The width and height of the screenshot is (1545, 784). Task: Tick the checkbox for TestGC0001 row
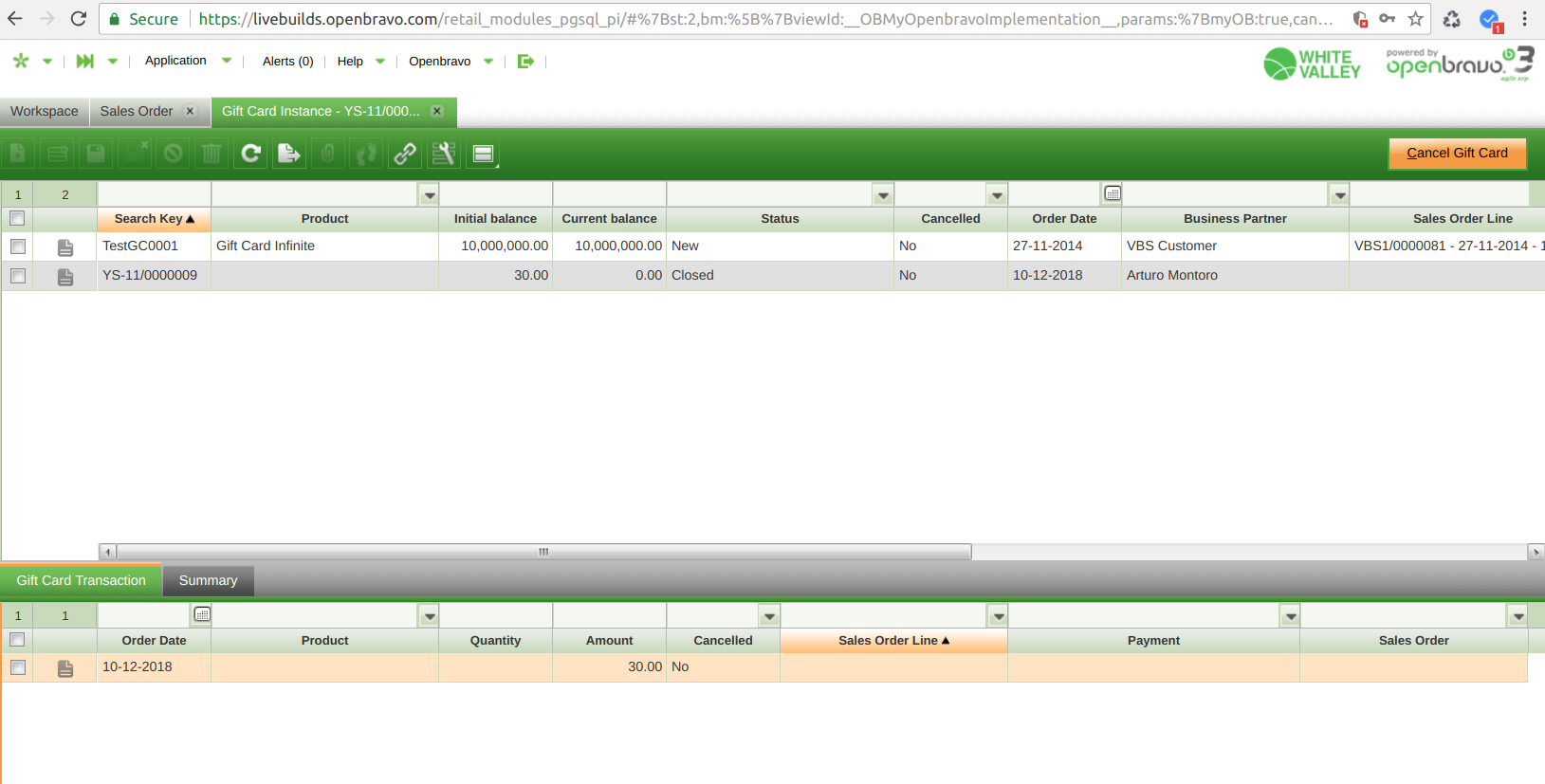point(18,246)
